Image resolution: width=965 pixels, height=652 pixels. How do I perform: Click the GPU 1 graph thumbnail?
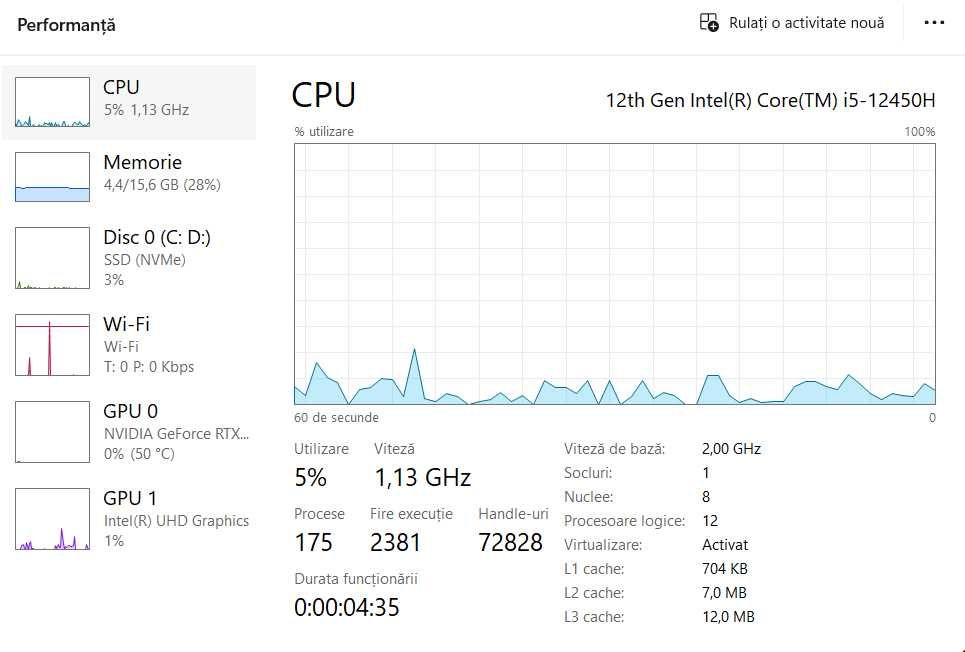pyautogui.click(x=52, y=519)
